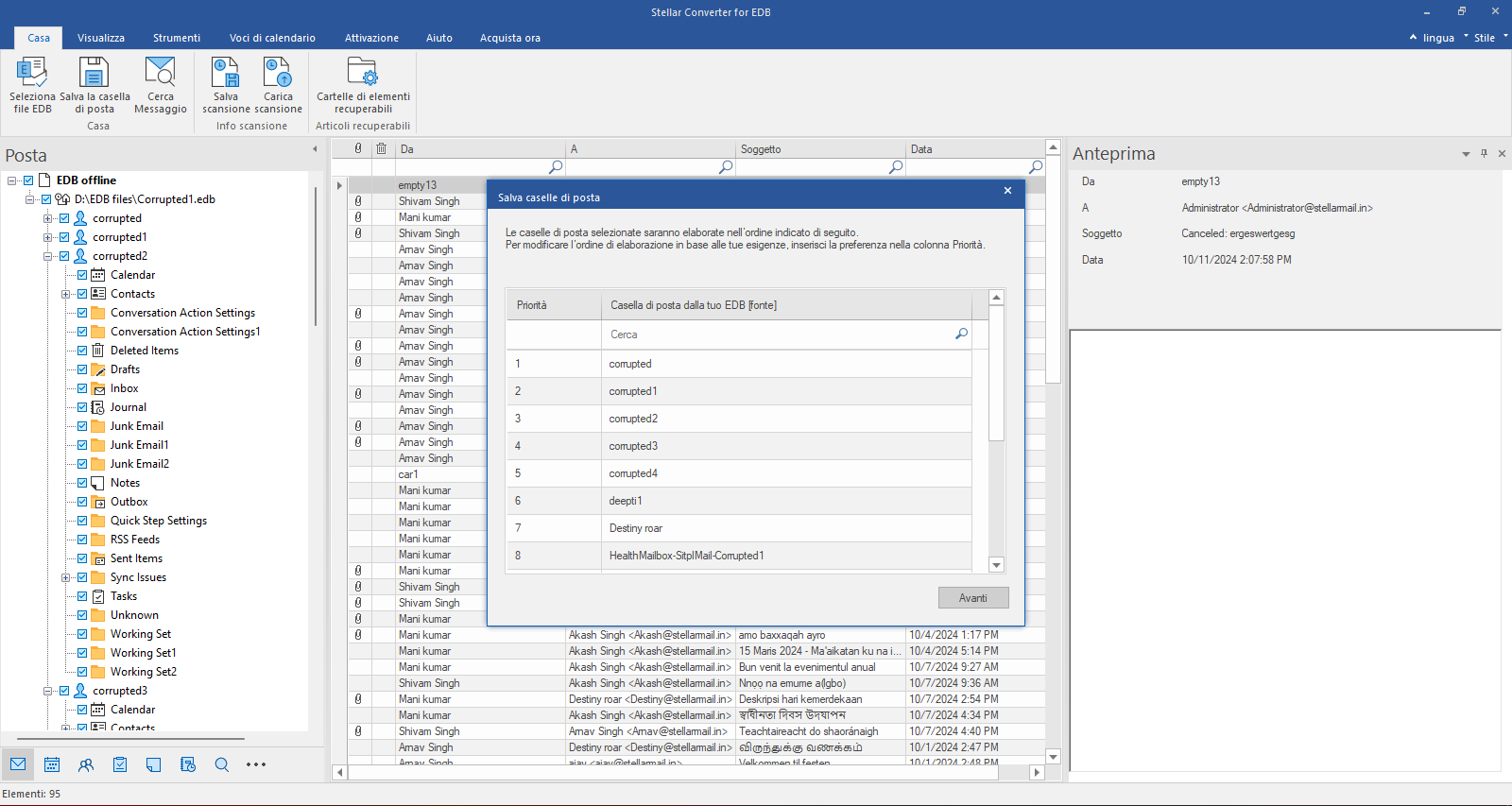The height and width of the screenshot is (806, 1512).
Task: Switch to calendar view in bottom bar
Action: pyautogui.click(x=52, y=764)
